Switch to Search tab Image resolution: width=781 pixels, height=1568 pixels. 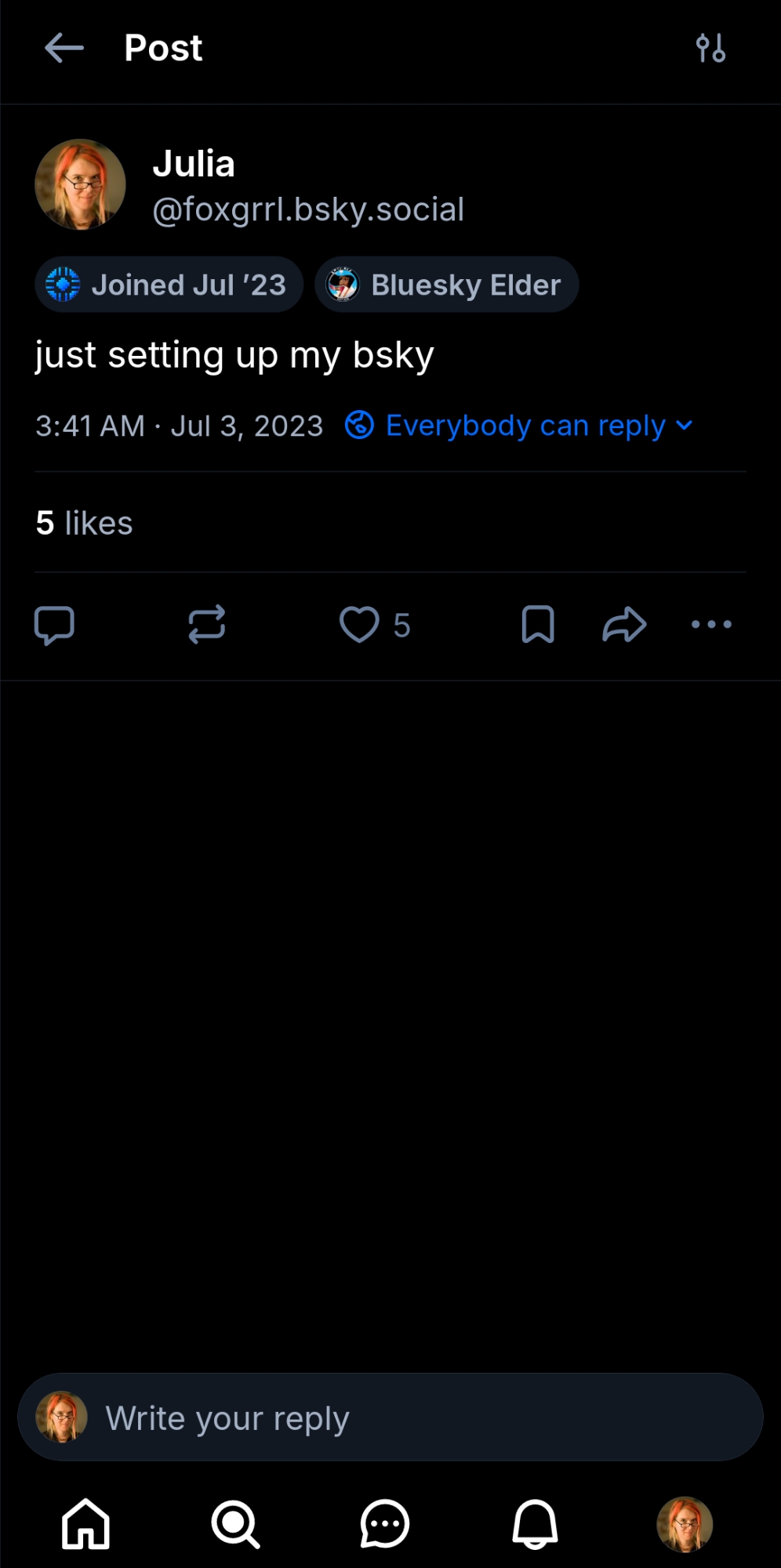pos(235,1524)
